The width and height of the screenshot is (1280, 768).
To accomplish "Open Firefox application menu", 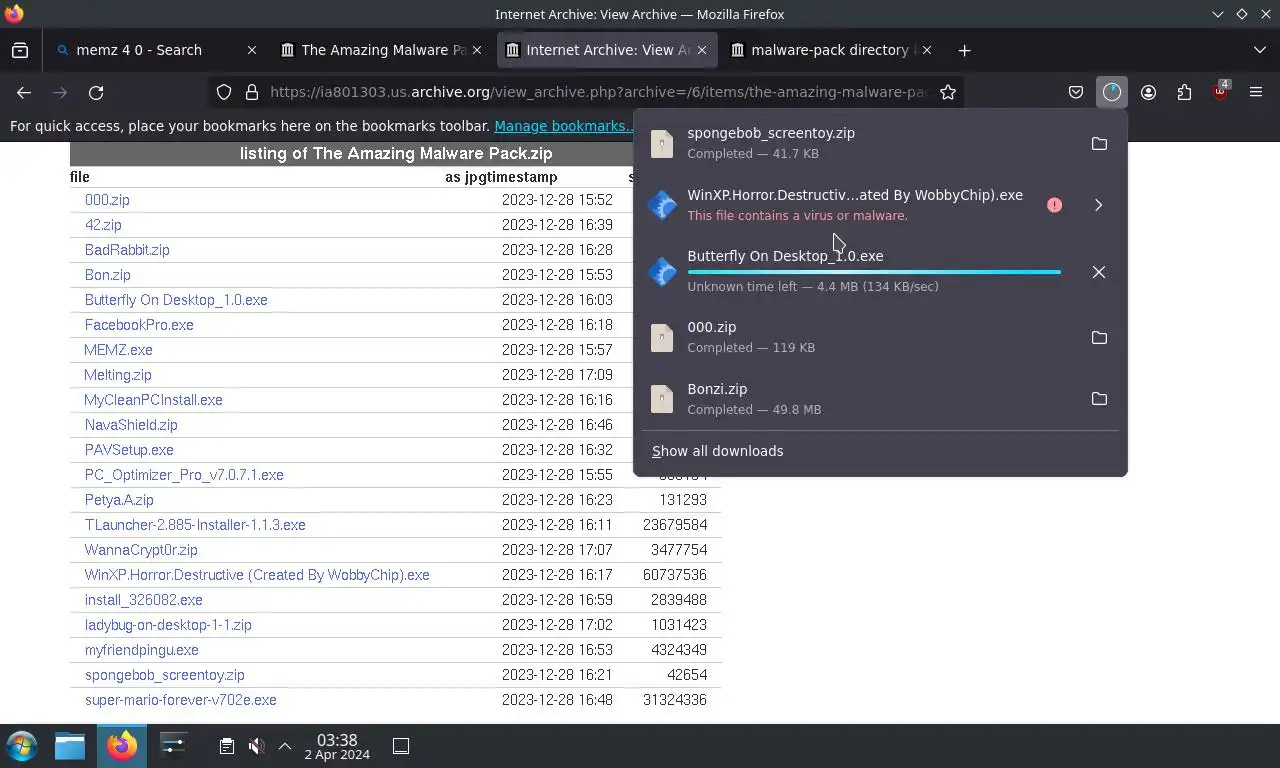I will [1256, 92].
